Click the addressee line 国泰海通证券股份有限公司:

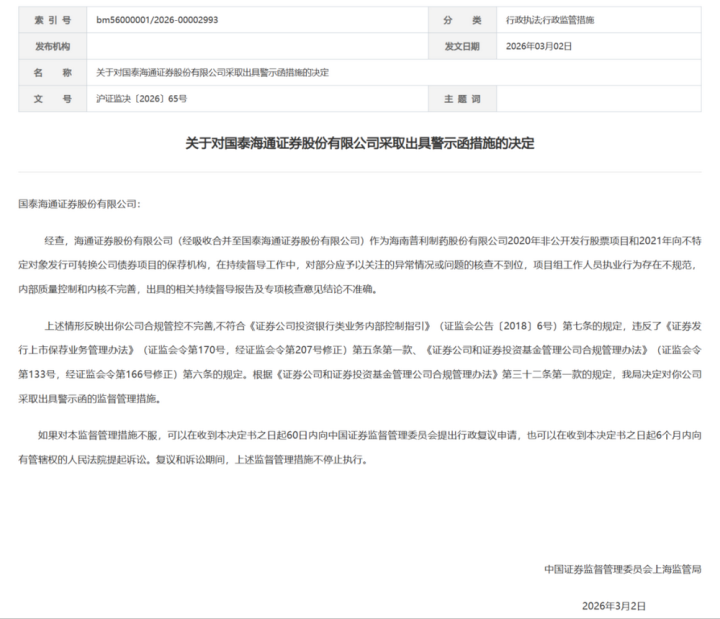[79, 203]
